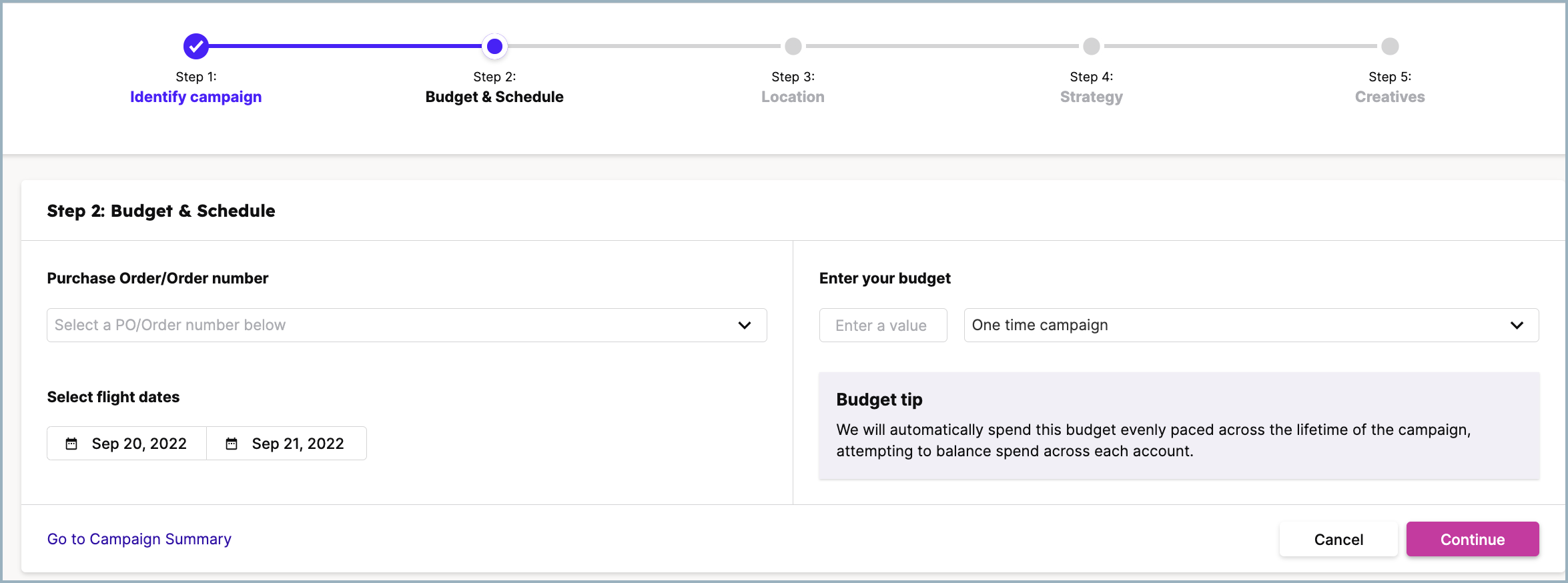Viewport: 1568px width, 583px height.
Task: Open the One time campaign dropdown
Action: point(1251,325)
